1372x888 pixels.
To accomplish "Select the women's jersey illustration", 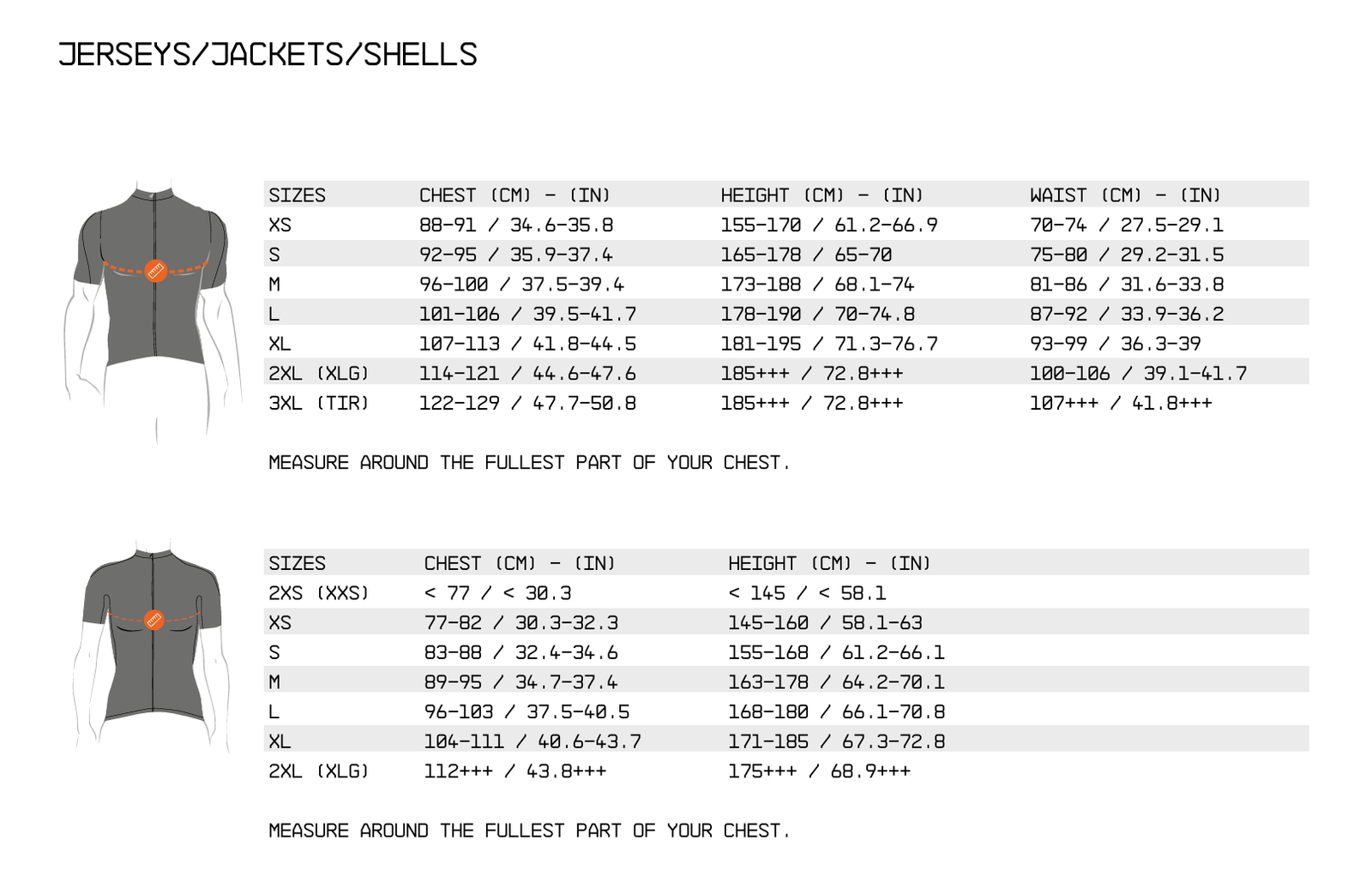I will pyautogui.click(x=153, y=646).
